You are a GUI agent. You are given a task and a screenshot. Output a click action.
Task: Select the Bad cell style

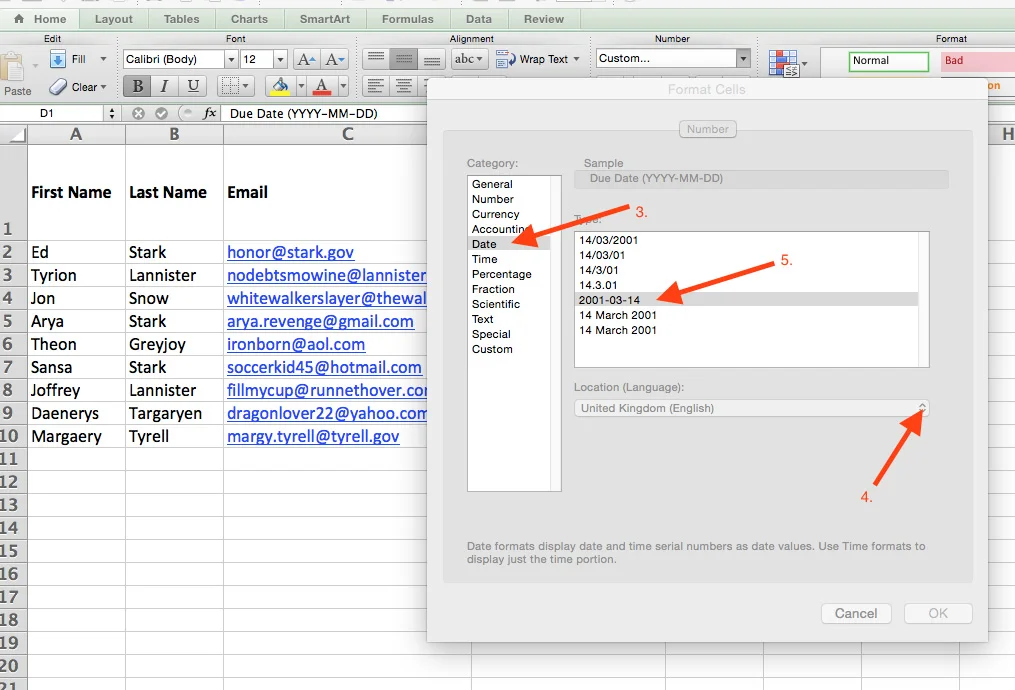tap(977, 61)
